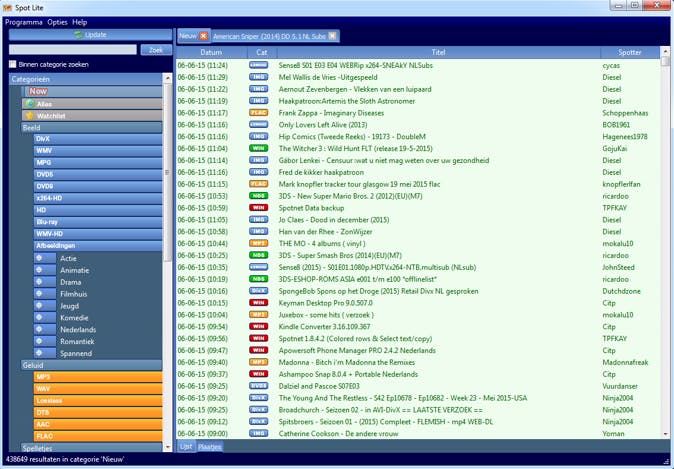Open the Help menu
The width and height of the screenshot is (674, 469).
(x=80, y=22)
